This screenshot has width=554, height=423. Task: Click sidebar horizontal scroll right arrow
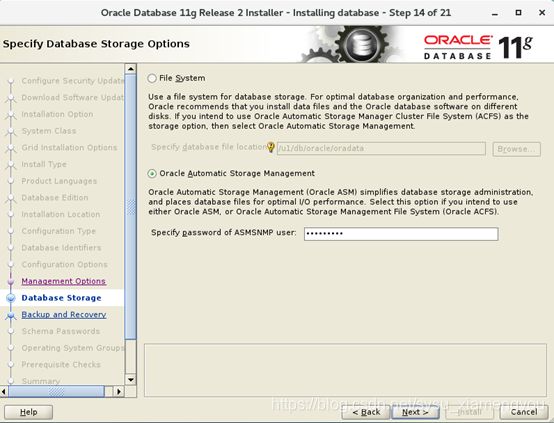(x=119, y=392)
